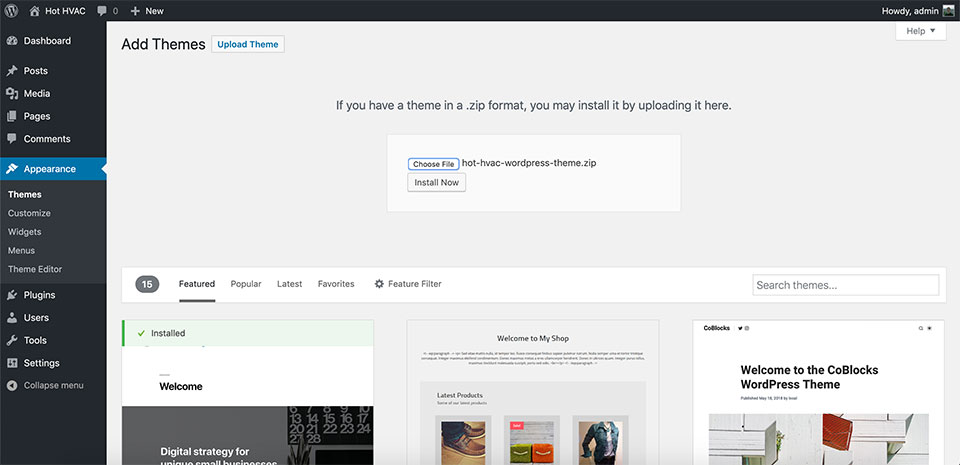Screen dimensions: 960x465
Task: Open the Theme Editor submenu item
Action: [35, 269]
